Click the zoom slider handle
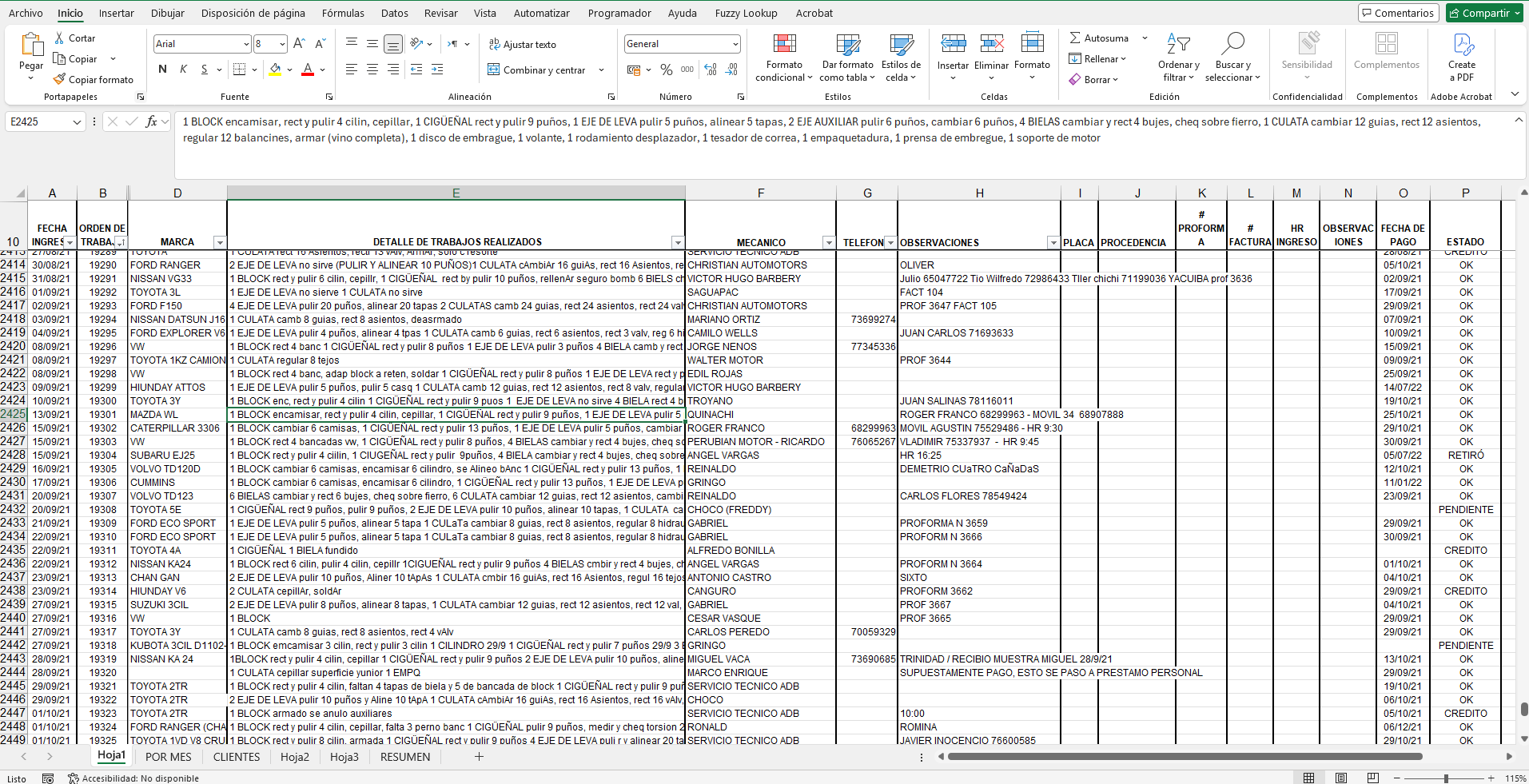Viewport: 1529px width, 784px height. 1446,778
